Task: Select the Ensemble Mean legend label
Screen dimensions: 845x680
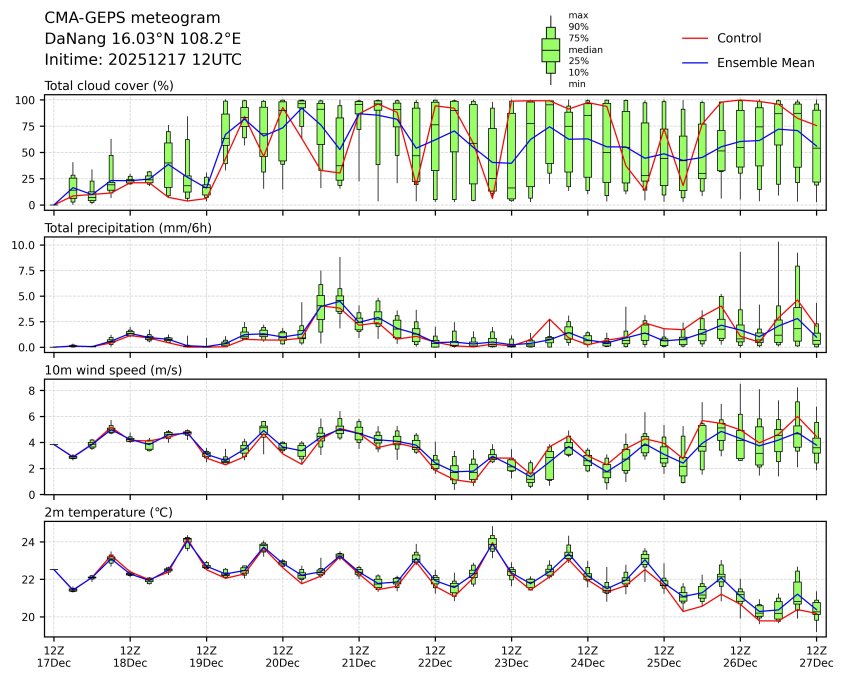Action: (x=765, y=62)
